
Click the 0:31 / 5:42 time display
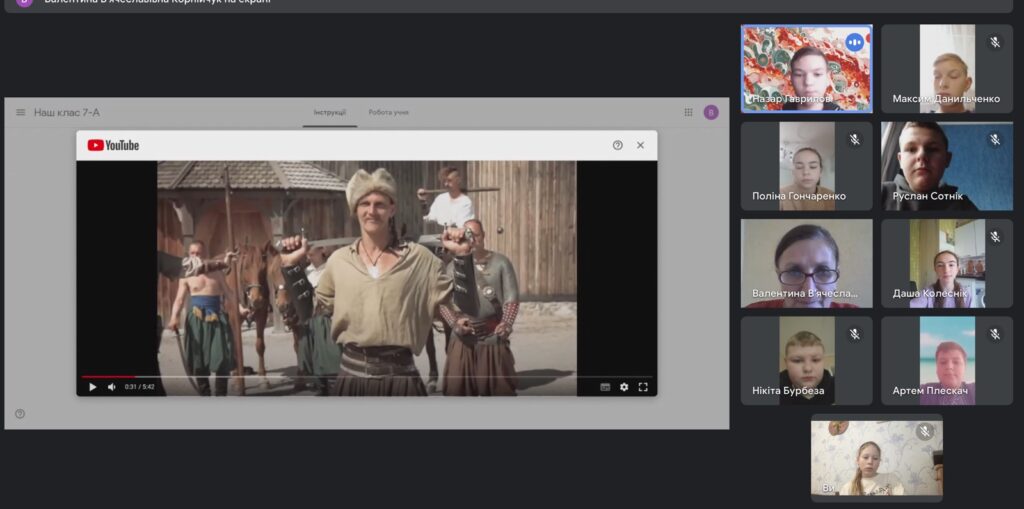(x=140, y=387)
